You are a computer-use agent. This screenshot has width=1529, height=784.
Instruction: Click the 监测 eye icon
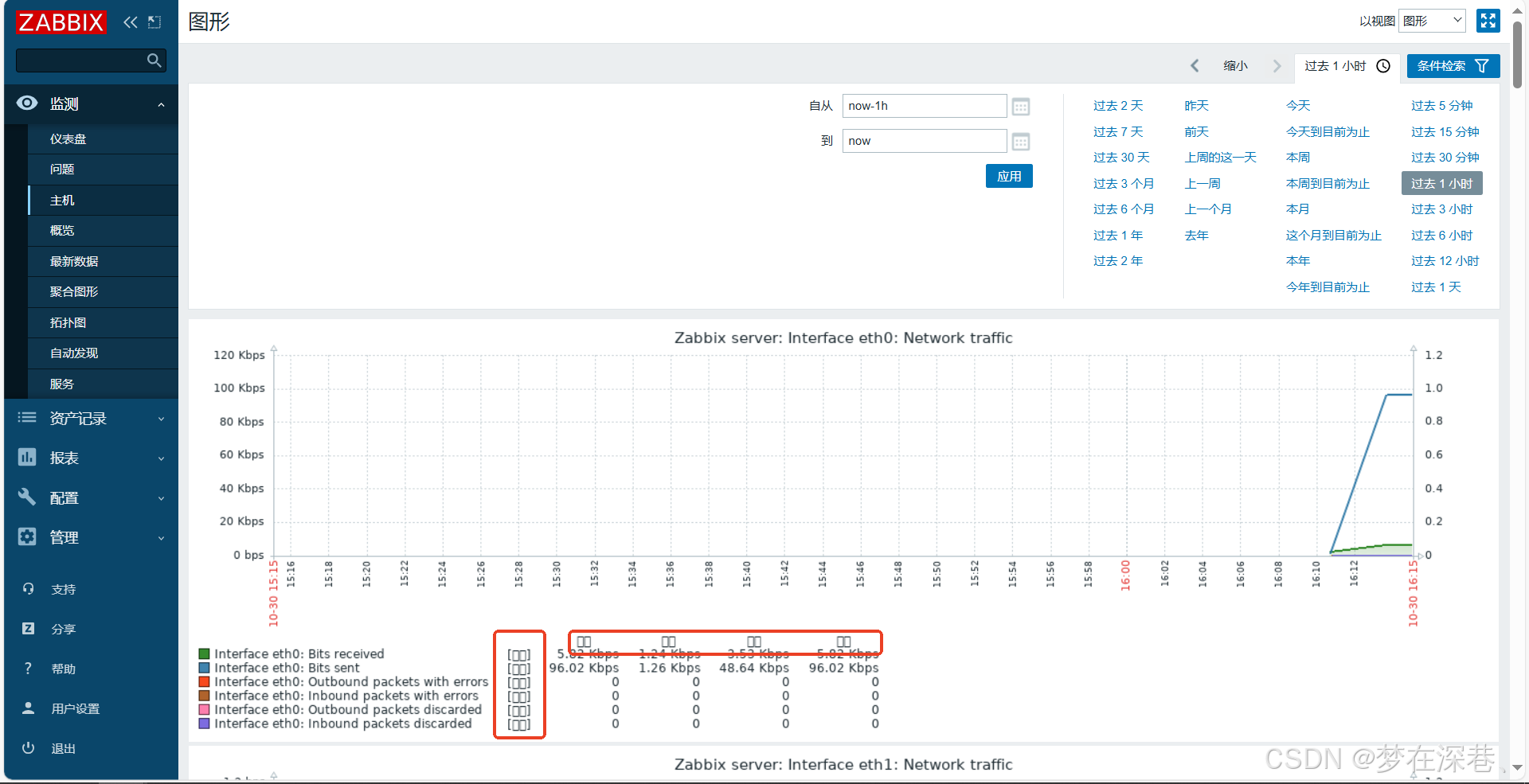[27, 103]
